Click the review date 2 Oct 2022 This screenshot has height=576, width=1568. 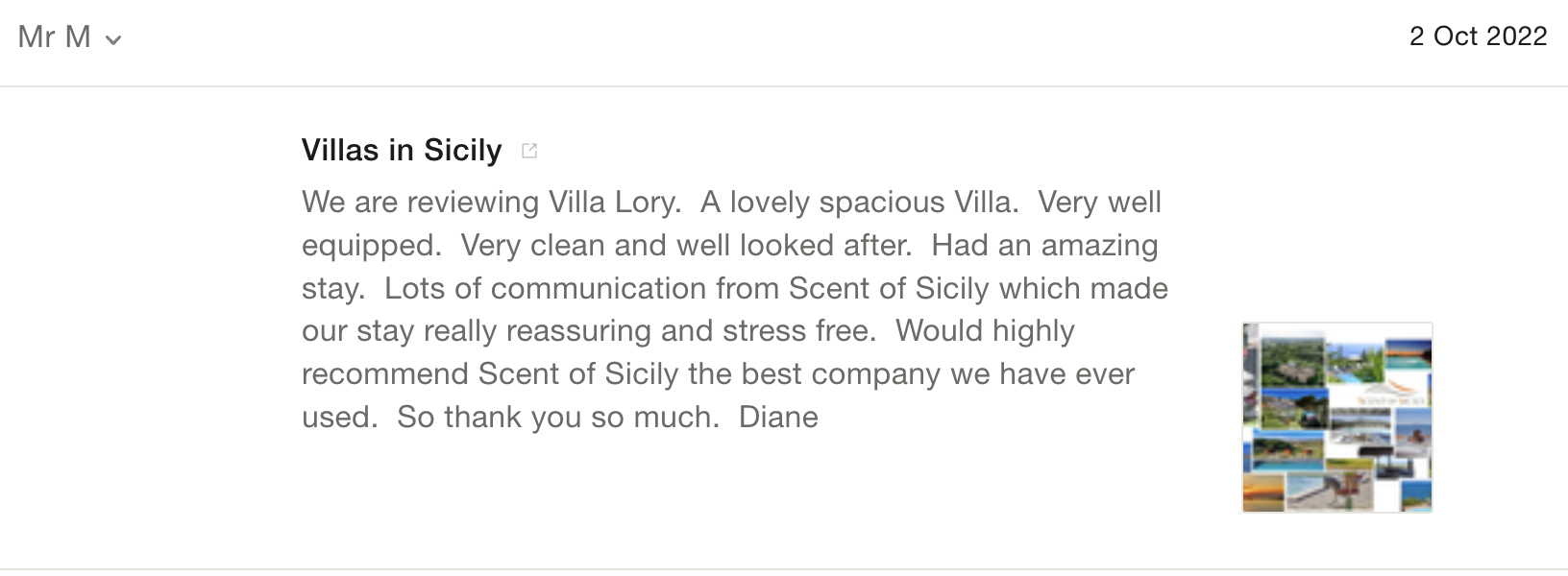[x=1478, y=36]
